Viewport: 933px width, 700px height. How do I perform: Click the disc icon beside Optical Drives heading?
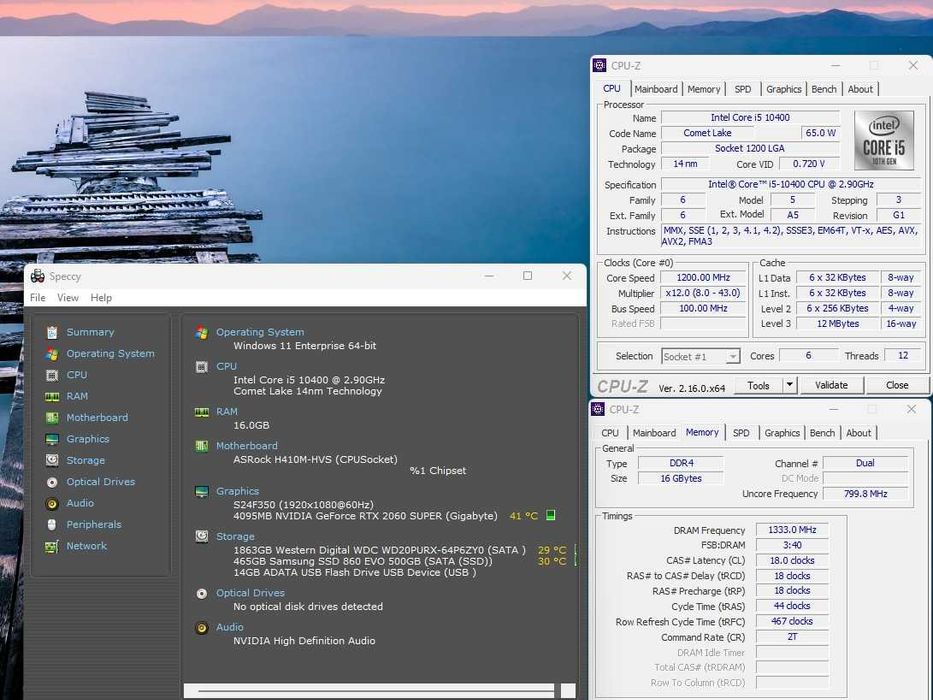click(202, 593)
